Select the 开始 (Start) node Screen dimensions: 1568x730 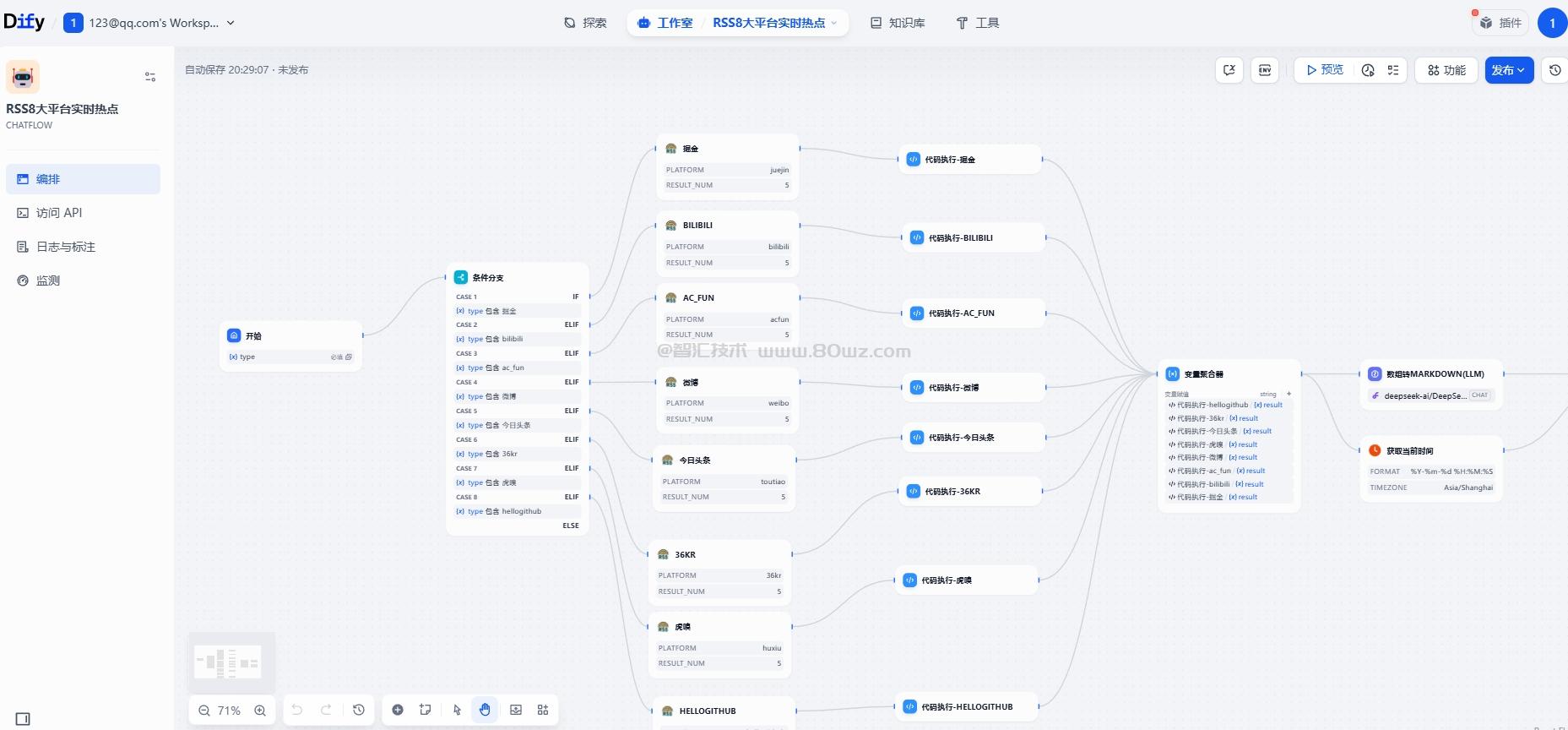tap(291, 346)
